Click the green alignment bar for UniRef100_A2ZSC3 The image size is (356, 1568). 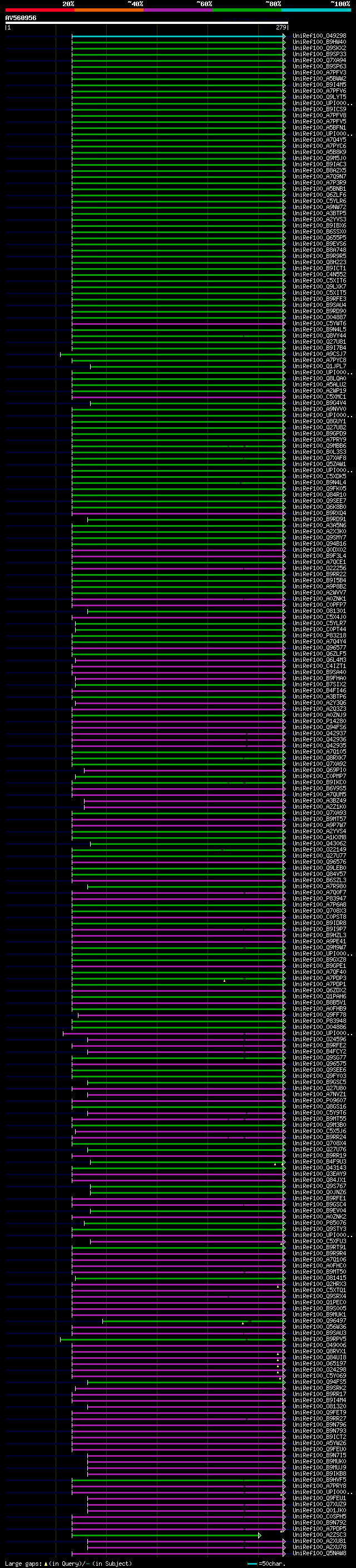pos(166,1535)
